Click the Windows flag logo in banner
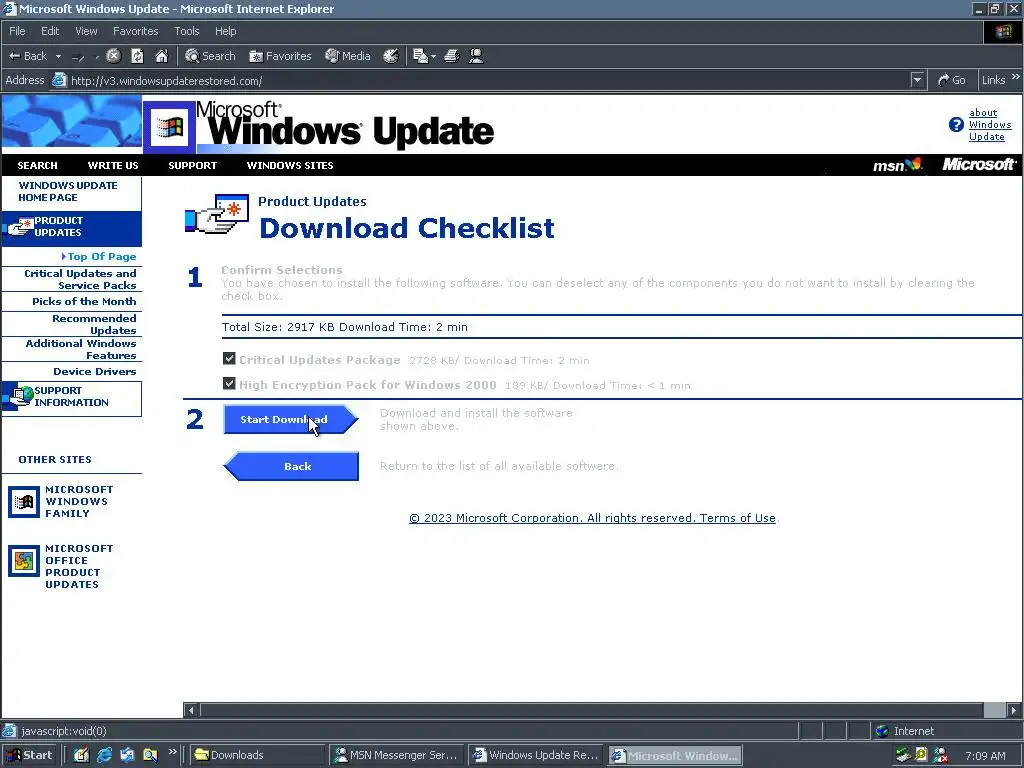1024x768 pixels. click(x=169, y=126)
